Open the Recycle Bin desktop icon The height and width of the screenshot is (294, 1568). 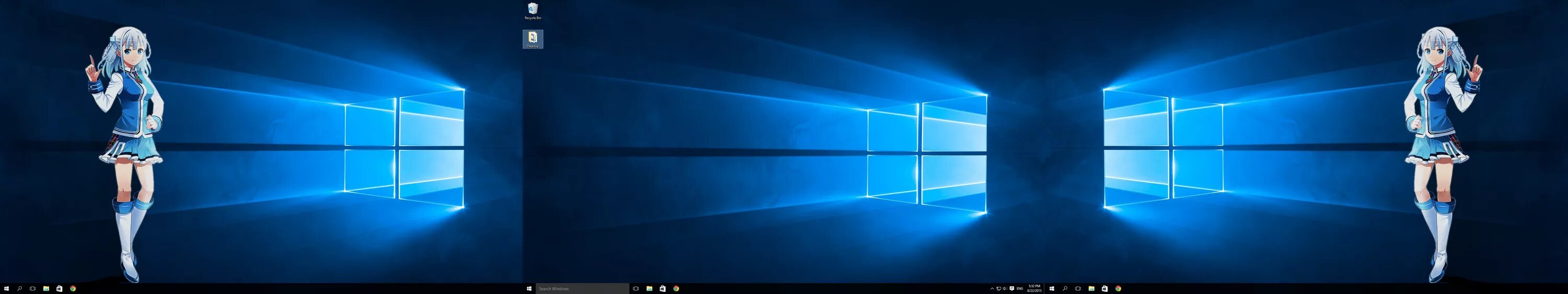[x=533, y=10]
